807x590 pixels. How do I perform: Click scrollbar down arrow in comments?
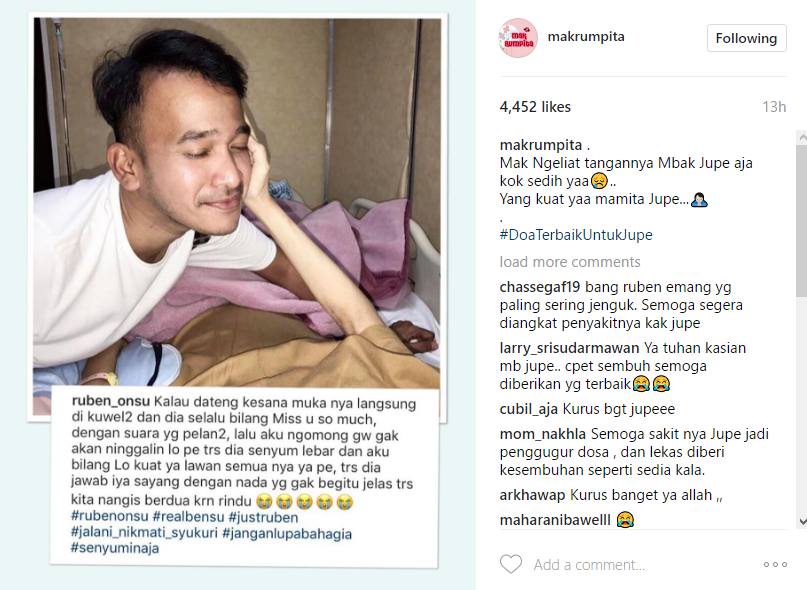pyautogui.click(x=802, y=521)
